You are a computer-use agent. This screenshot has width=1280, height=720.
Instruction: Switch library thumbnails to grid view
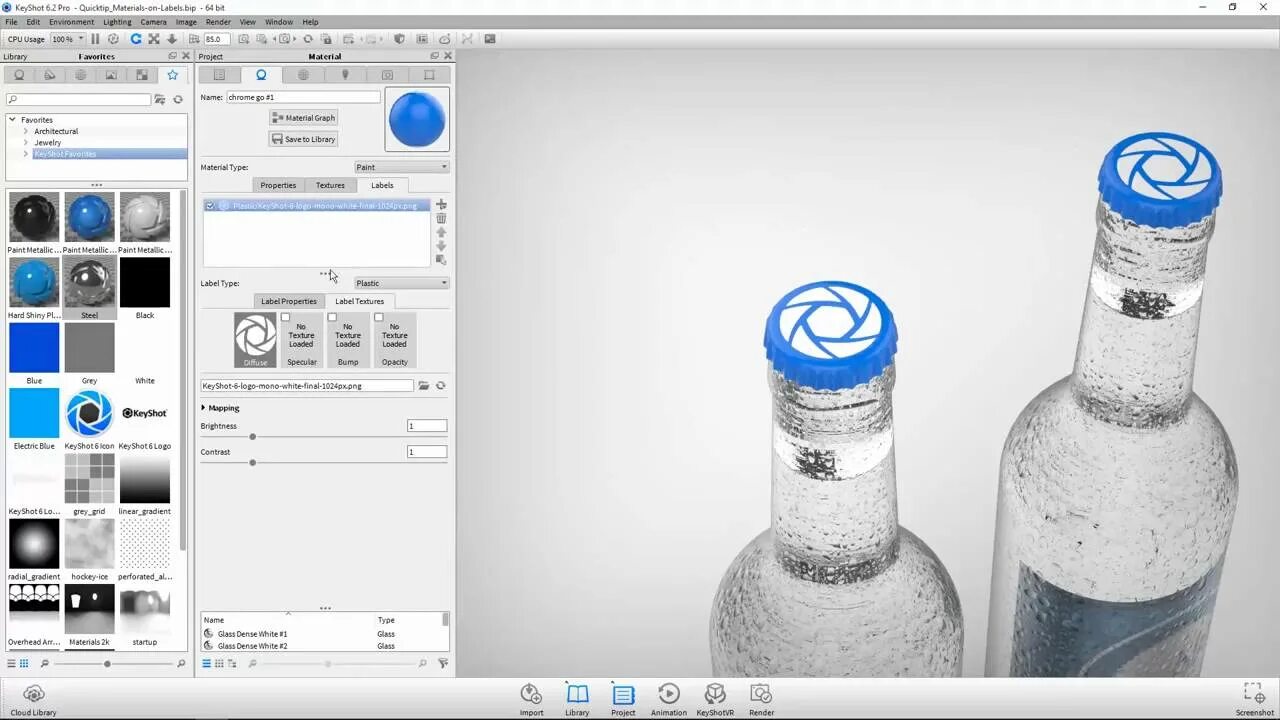click(x=24, y=663)
